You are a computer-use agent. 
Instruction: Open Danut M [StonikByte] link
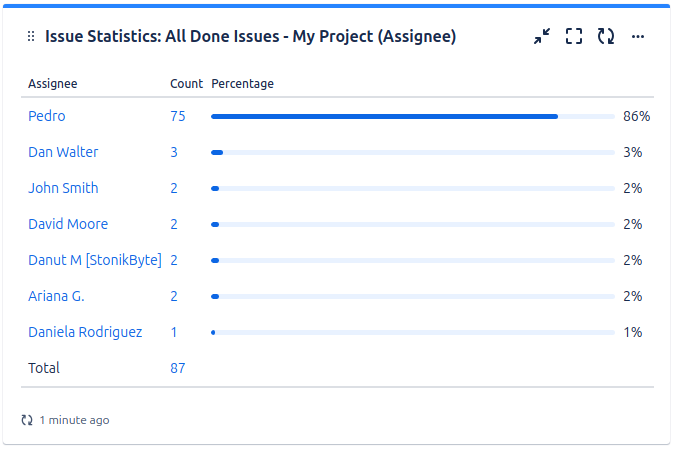point(95,260)
